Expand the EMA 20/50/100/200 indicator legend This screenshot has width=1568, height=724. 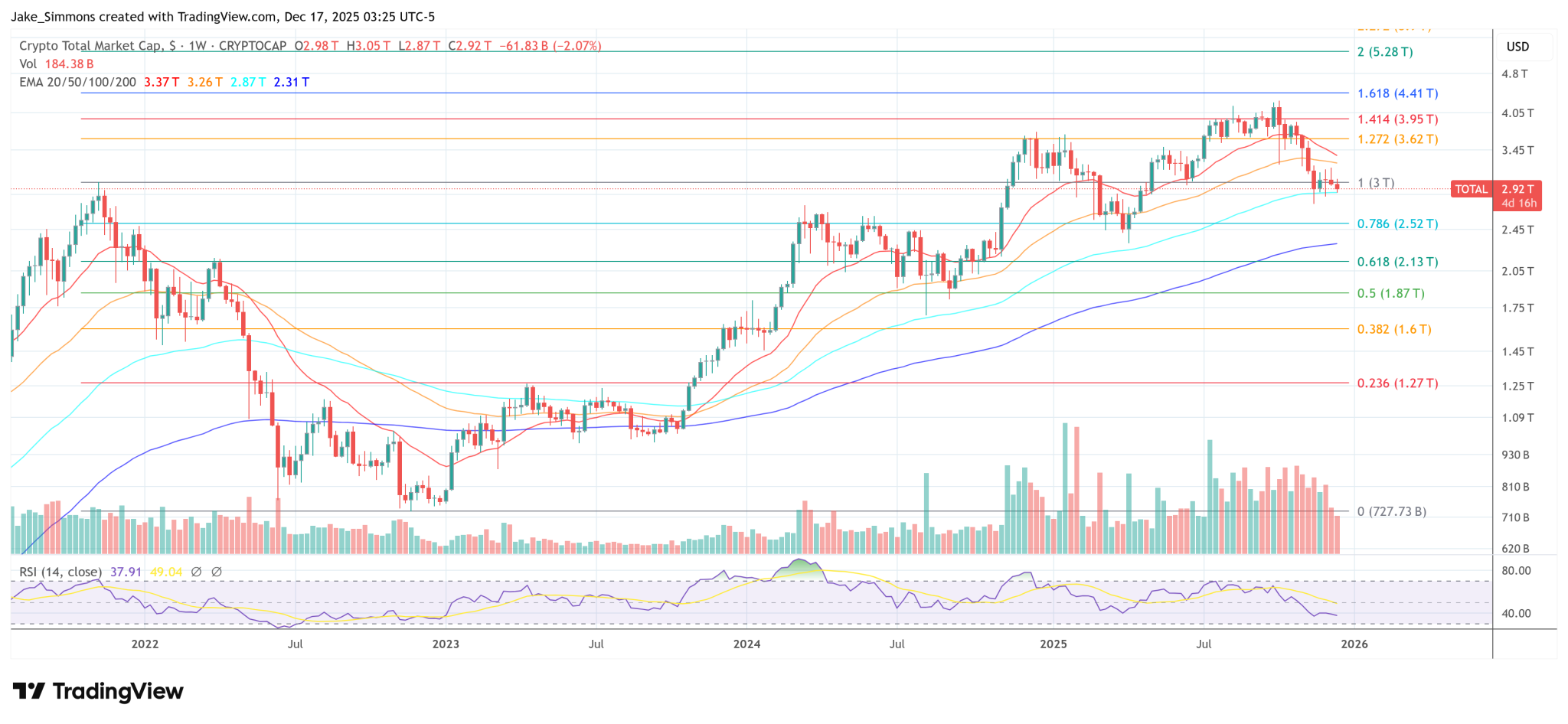(x=77, y=82)
